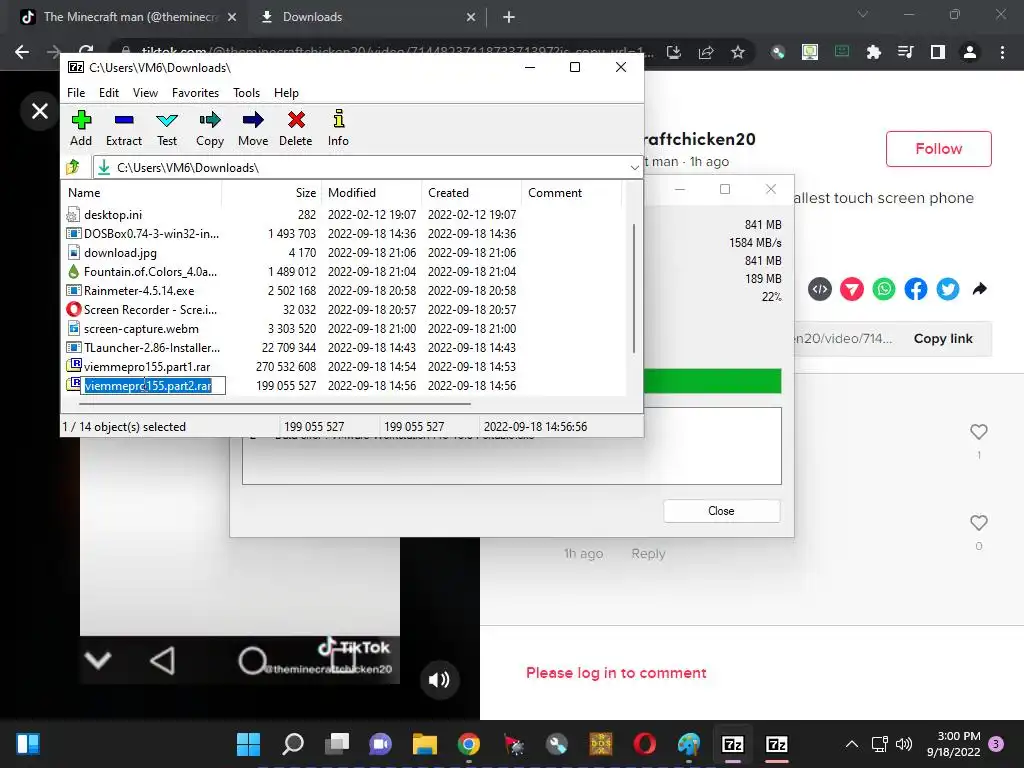Viewport: 1024px width, 768px height.
Task: Click the Follow button on TikTok
Action: click(x=938, y=149)
